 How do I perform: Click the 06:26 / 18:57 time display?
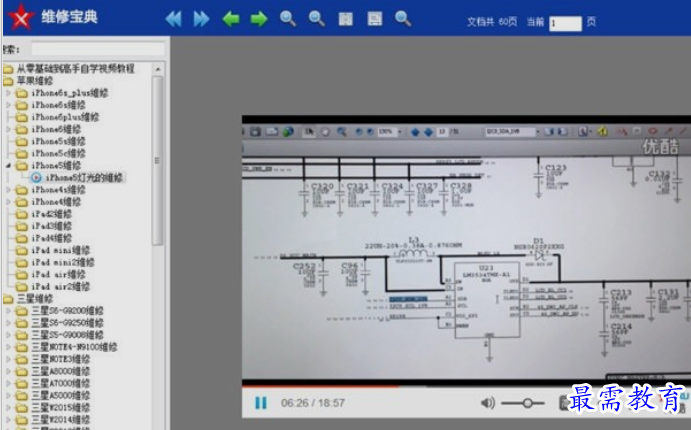[313, 403]
